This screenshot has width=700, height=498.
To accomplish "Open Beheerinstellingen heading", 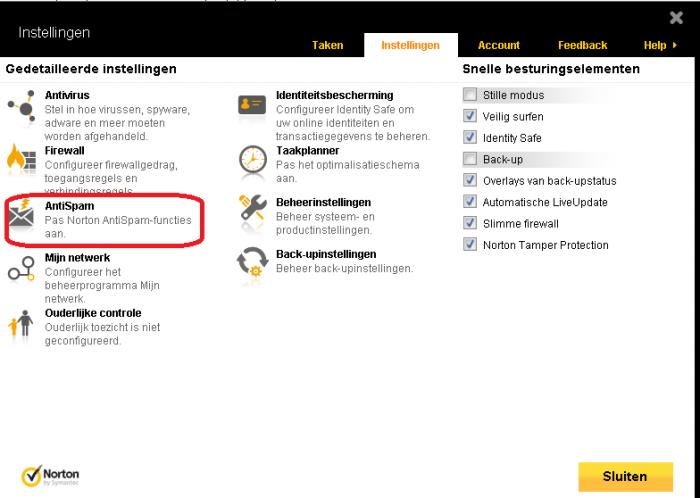I will pos(323,202).
